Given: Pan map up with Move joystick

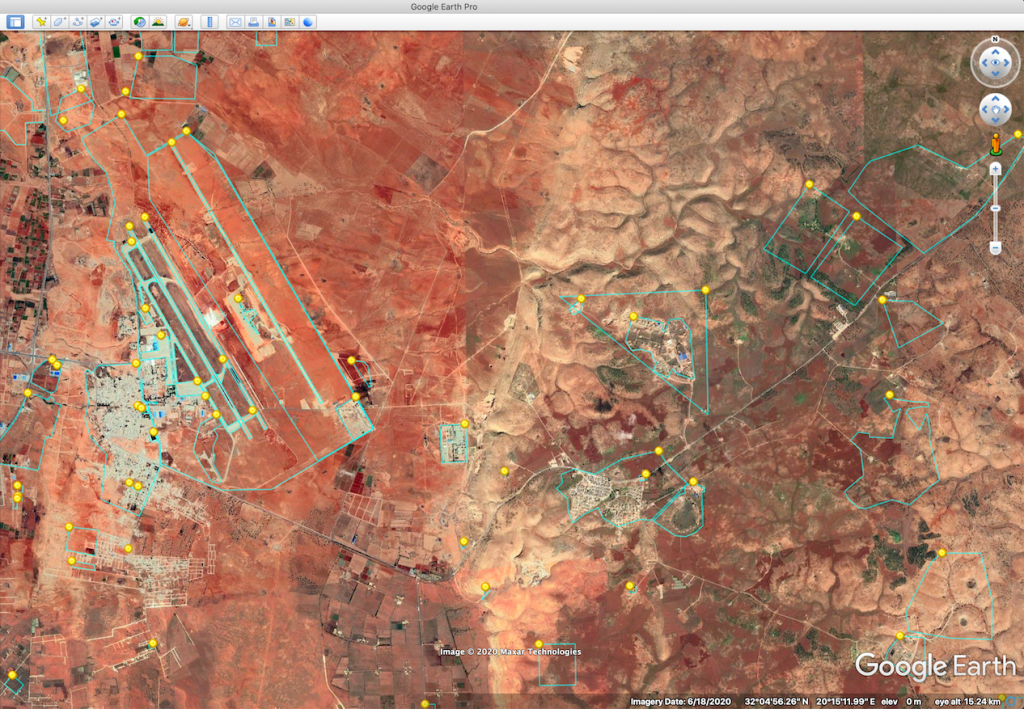Looking at the screenshot, I should (995, 99).
